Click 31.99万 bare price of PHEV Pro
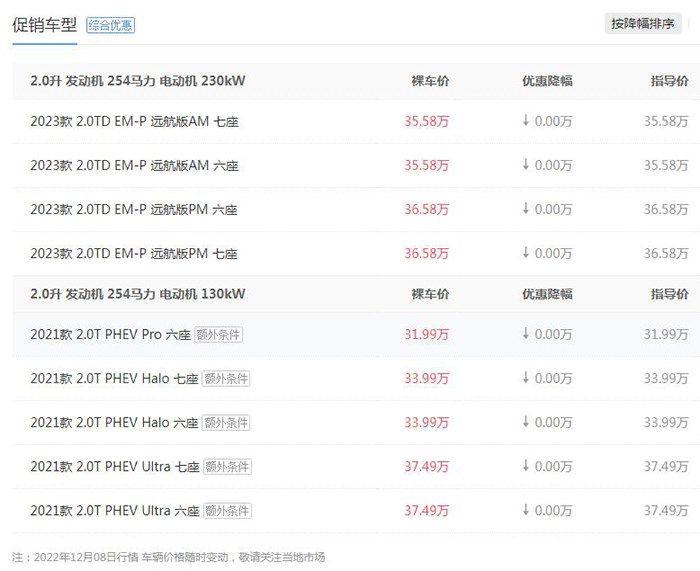Viewport: 700px width, 571px height. (426, 335)
